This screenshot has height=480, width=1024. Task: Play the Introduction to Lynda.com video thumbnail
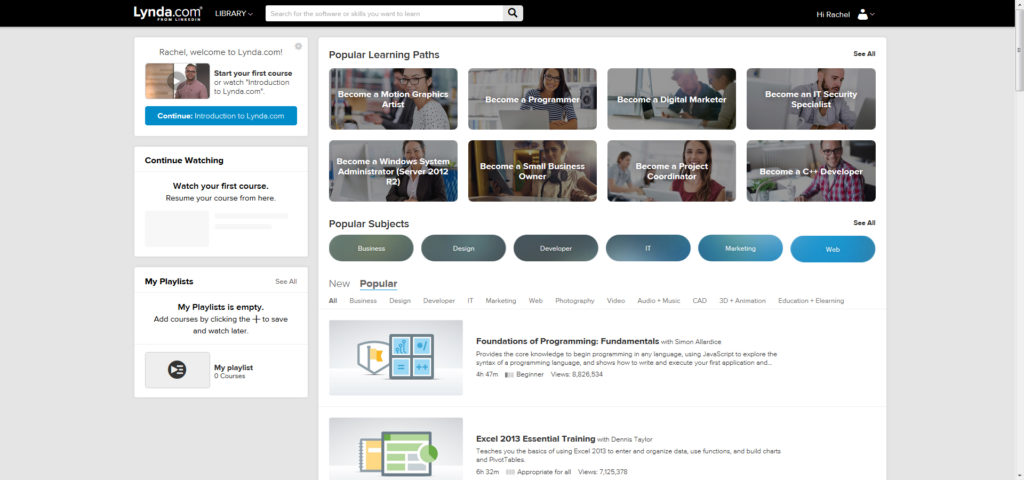[x=177, y=81]
